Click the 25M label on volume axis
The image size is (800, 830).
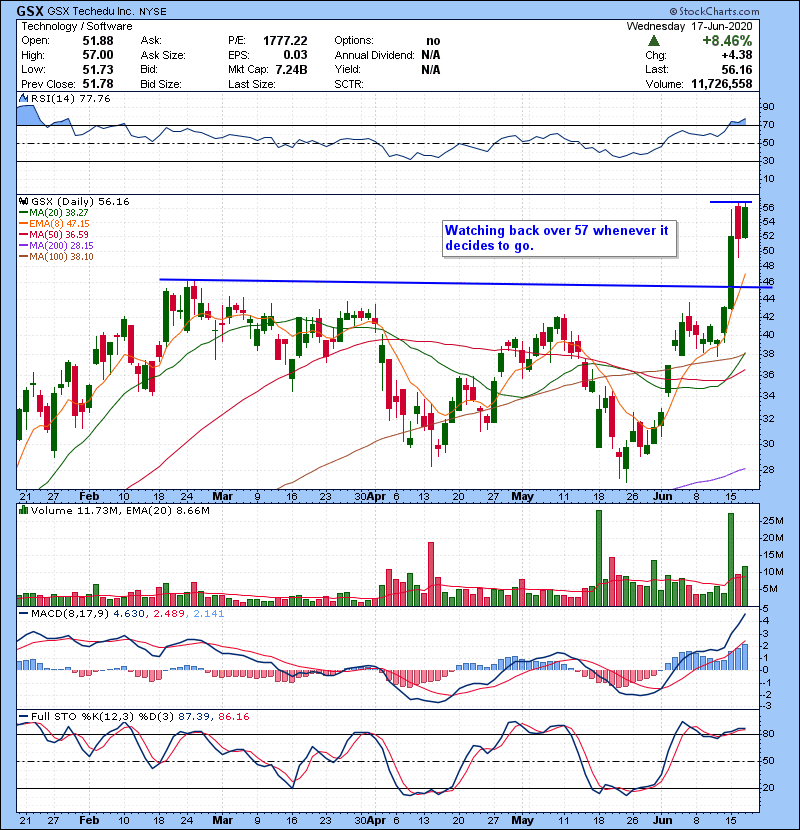pyautogui.click(x=772, y=520)
